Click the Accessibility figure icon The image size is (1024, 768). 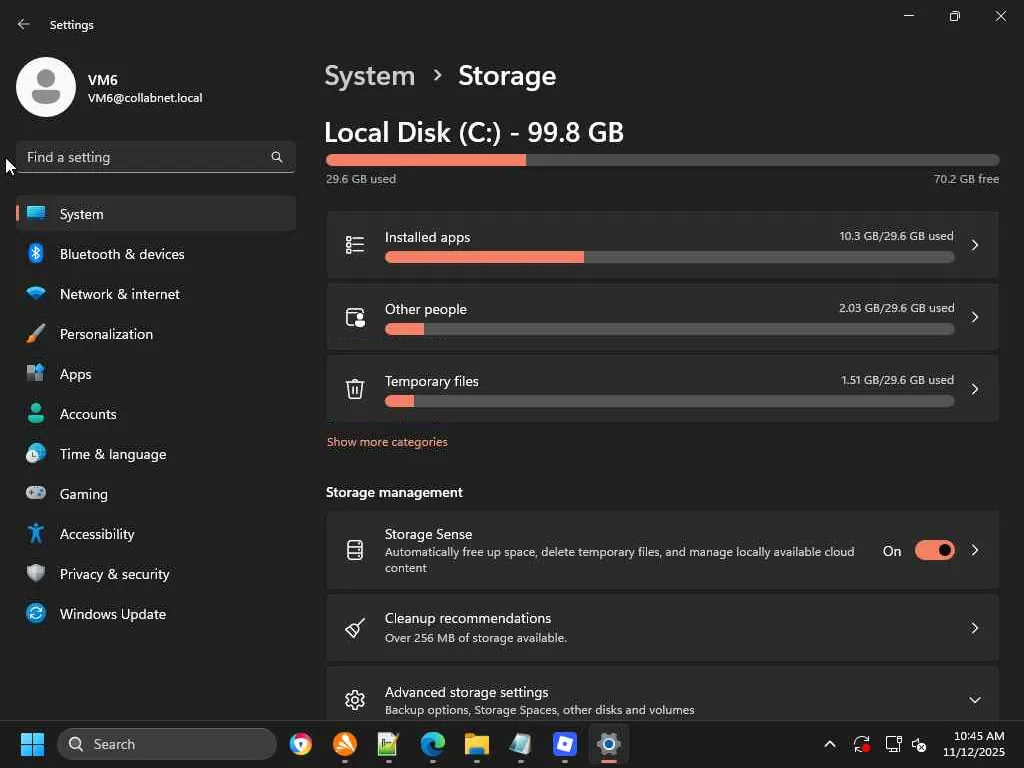(36, 534)
